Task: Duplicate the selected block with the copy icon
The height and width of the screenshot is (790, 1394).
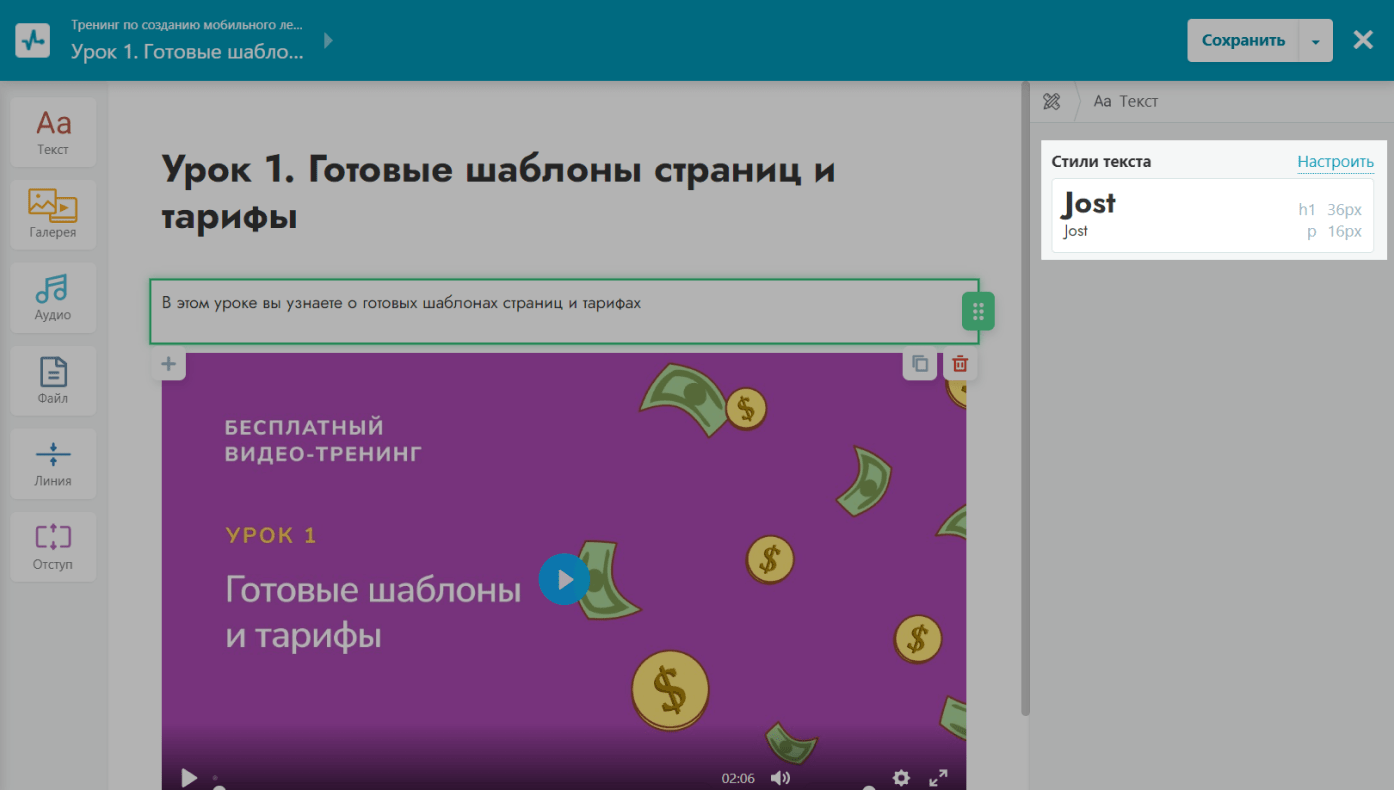Action: 920,364
